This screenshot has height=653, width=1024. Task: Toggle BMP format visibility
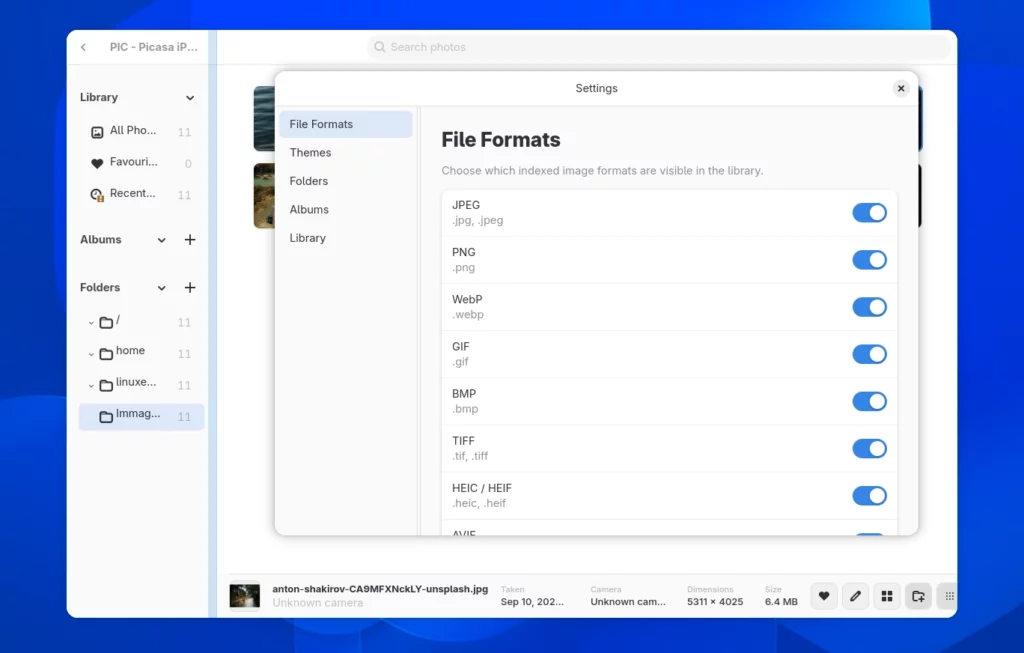[x=869, y=401]
